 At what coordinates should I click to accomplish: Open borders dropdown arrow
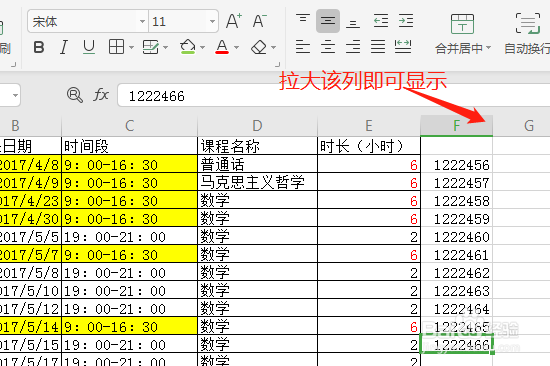click(132, 47)
